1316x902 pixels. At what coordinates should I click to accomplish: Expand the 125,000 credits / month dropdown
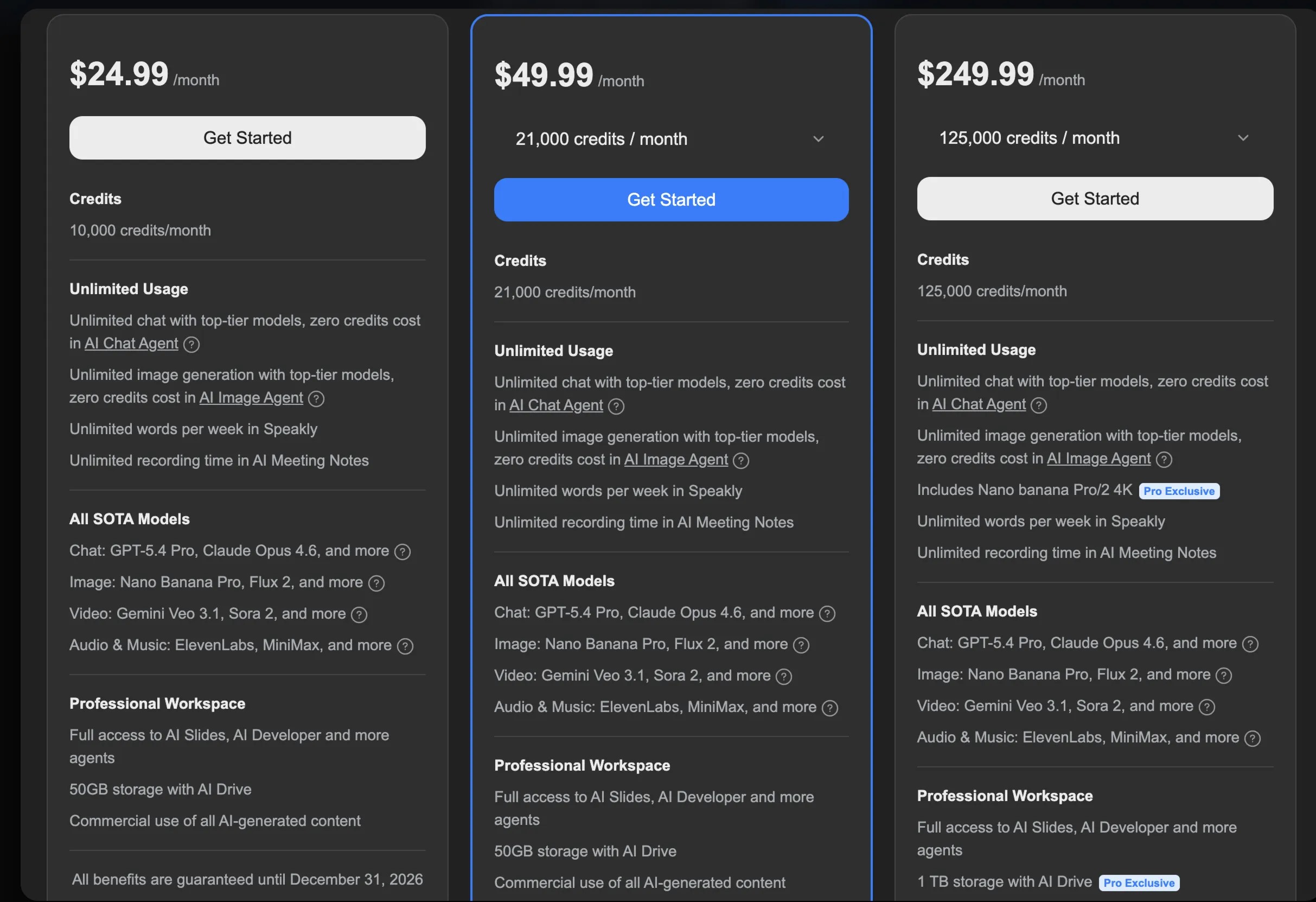click(x=1094, y=138)
